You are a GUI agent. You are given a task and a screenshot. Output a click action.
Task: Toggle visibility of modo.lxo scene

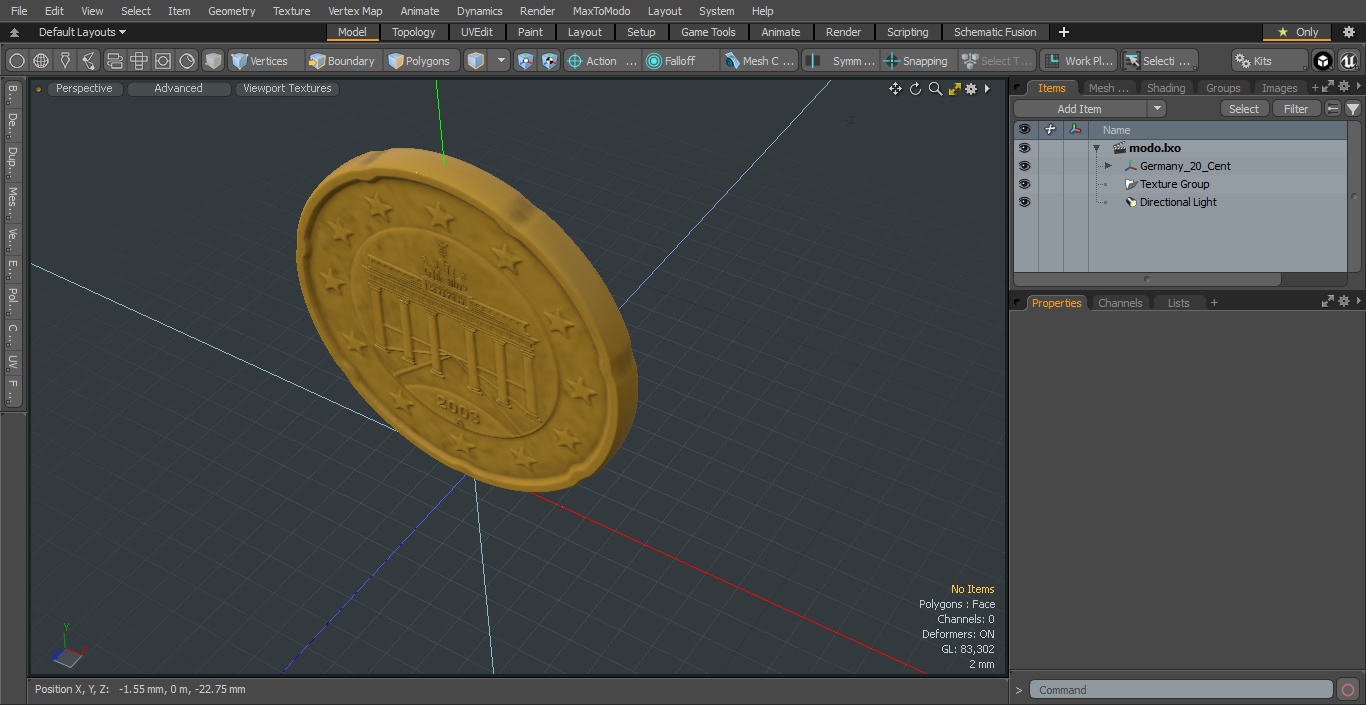tap(1024, 148)
